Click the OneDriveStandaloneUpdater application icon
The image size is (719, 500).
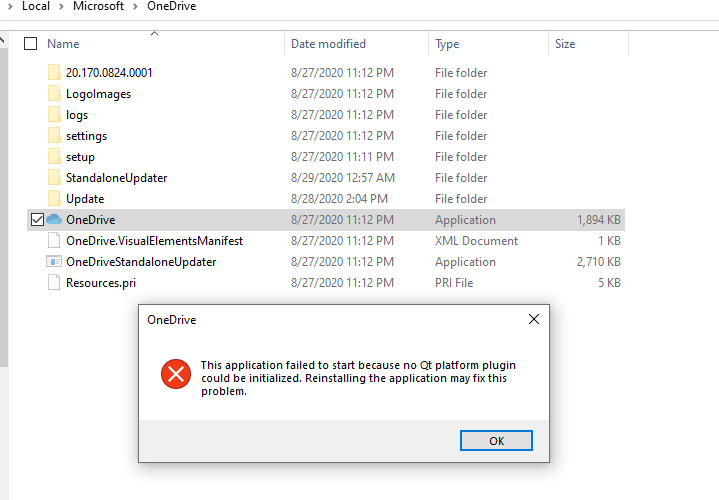pos(54,261)
